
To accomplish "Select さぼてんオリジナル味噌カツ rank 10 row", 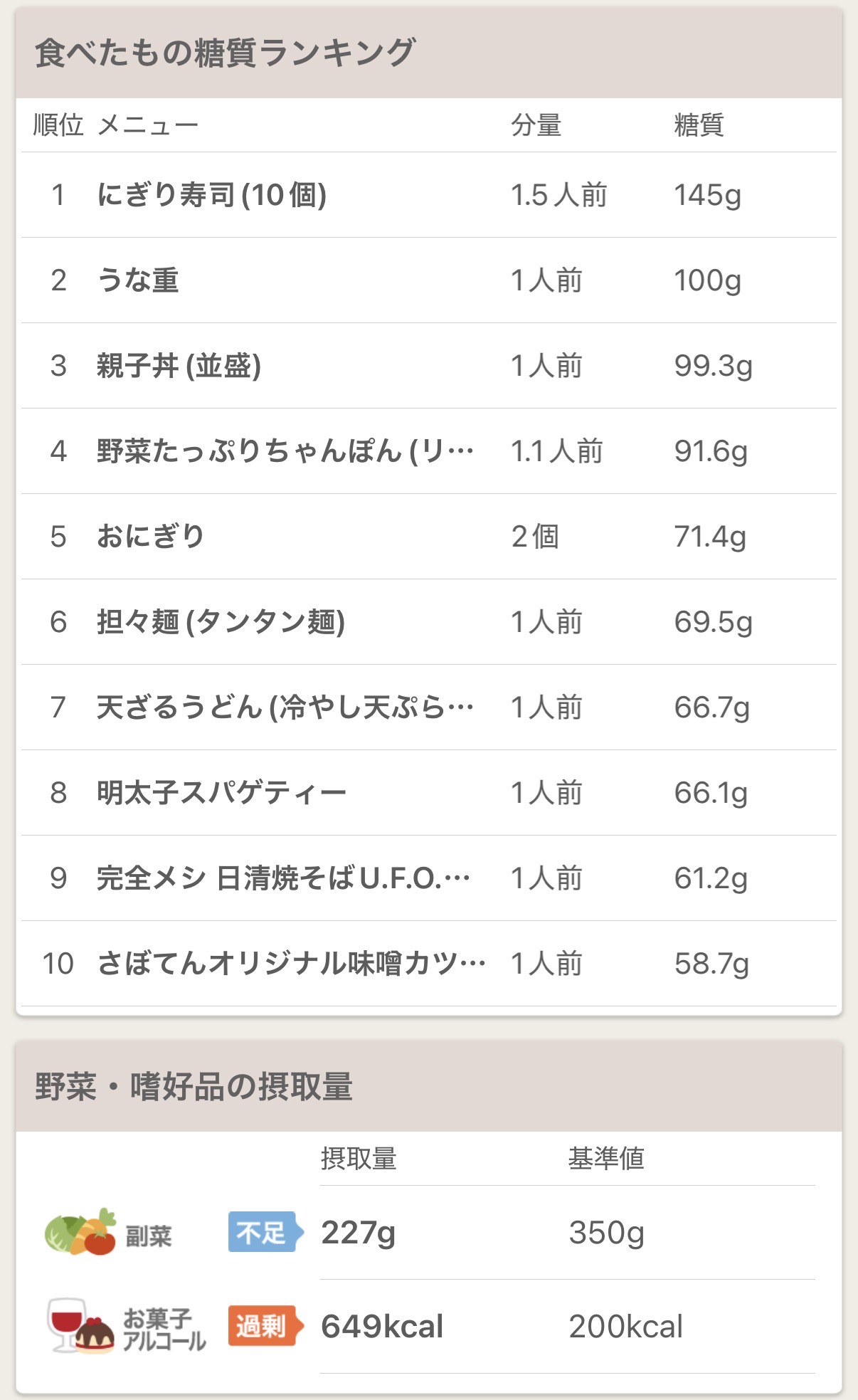I will point(429,964).
